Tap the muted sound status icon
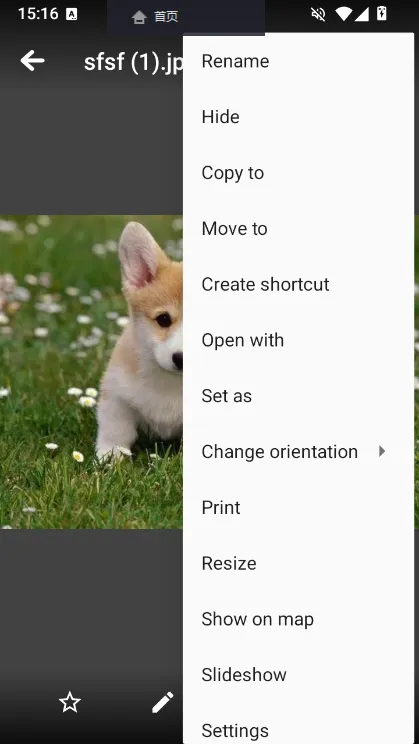The width and height of the screenshot is (419, 744). tap(318, 14)
